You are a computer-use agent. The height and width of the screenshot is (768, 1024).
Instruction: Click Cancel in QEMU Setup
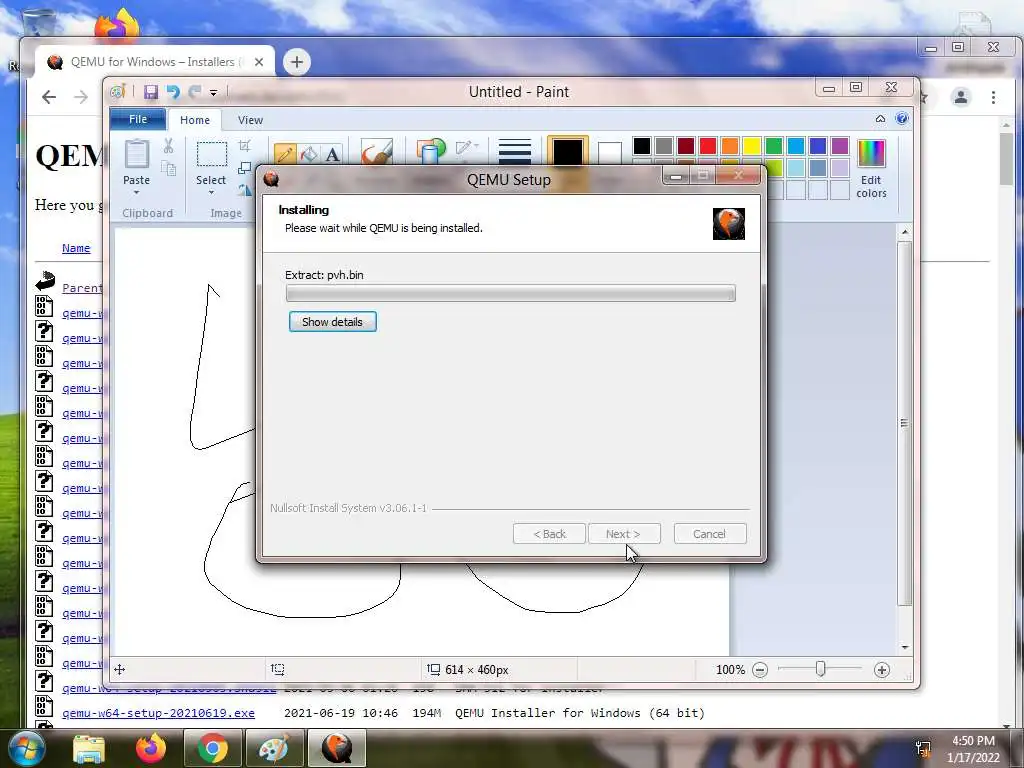[x=709, y=534]
